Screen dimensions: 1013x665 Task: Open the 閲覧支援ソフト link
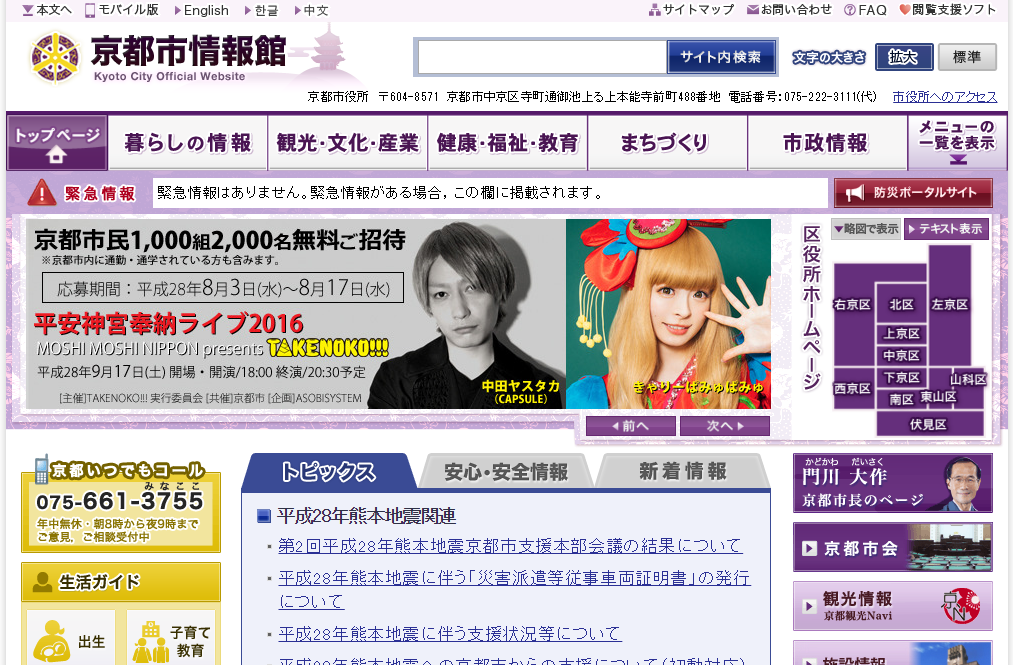click(x=947, y=10)
